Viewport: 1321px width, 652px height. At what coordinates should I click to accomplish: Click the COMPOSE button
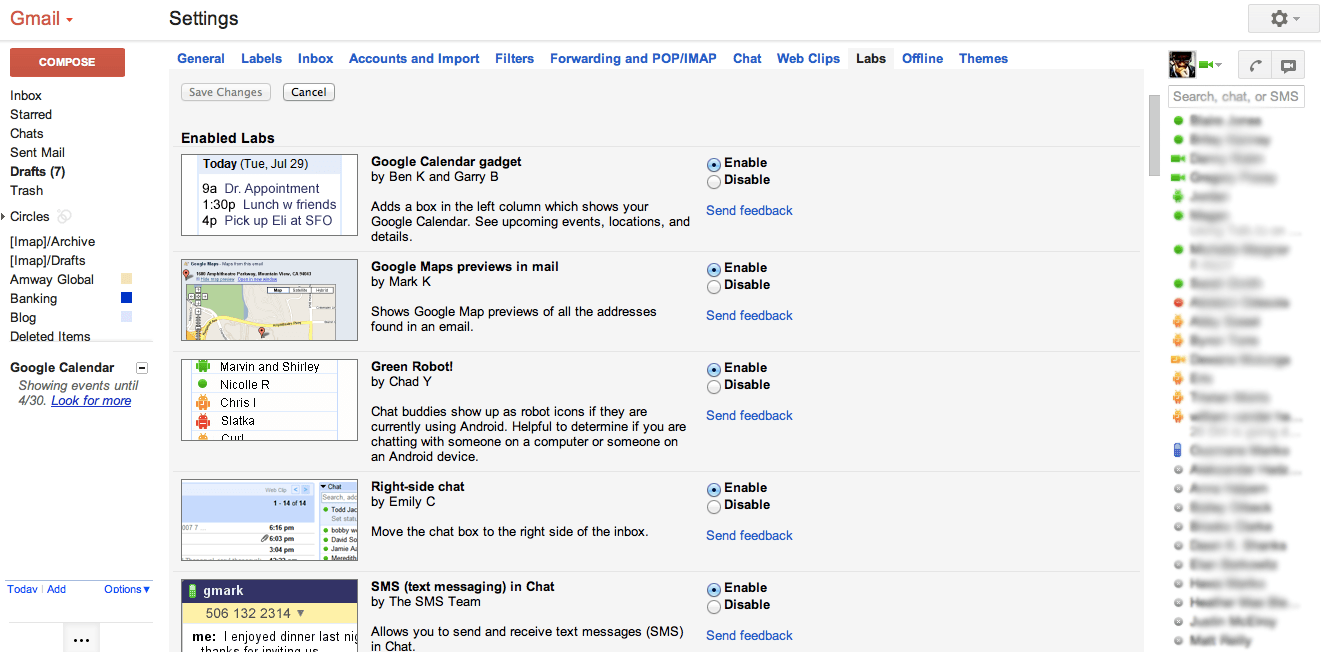pos(67,62)
